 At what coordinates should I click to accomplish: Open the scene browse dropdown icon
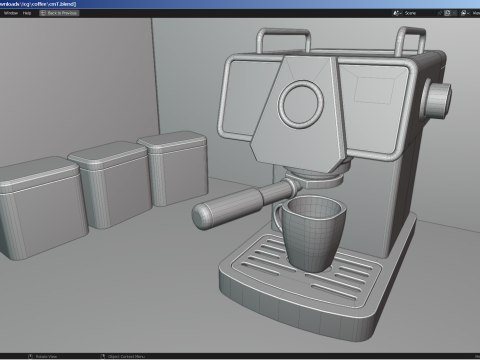(x=397, y=13)
